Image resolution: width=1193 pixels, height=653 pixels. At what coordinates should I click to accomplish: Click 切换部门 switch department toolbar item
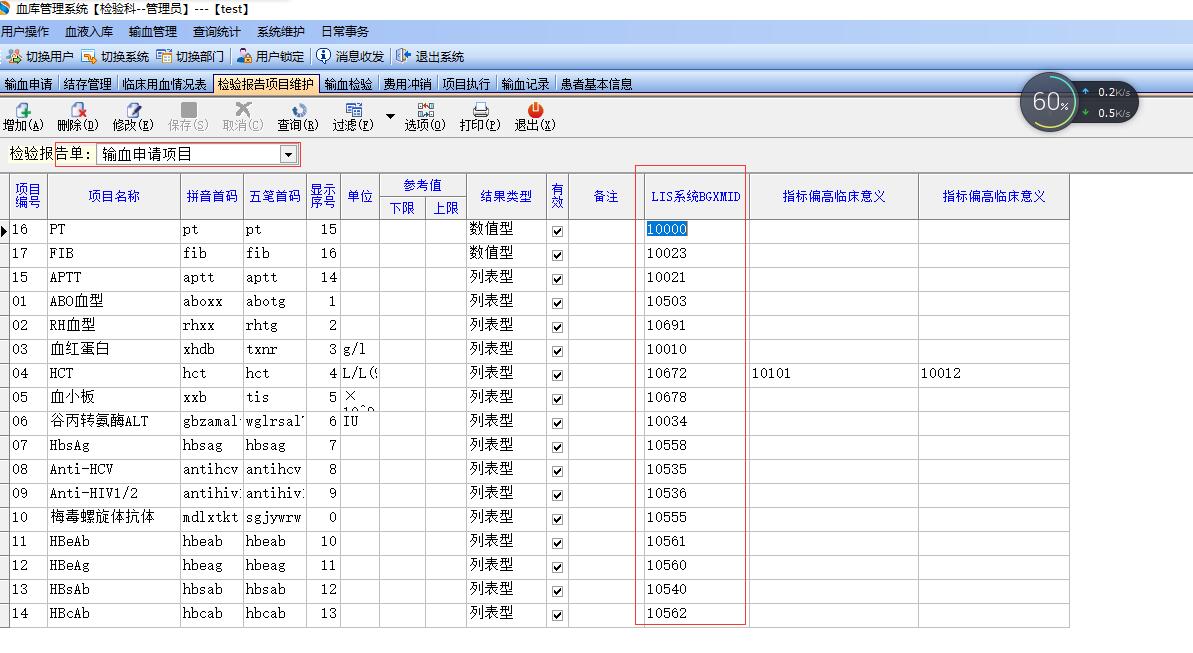pyautogui.click(x=190, y=56)
